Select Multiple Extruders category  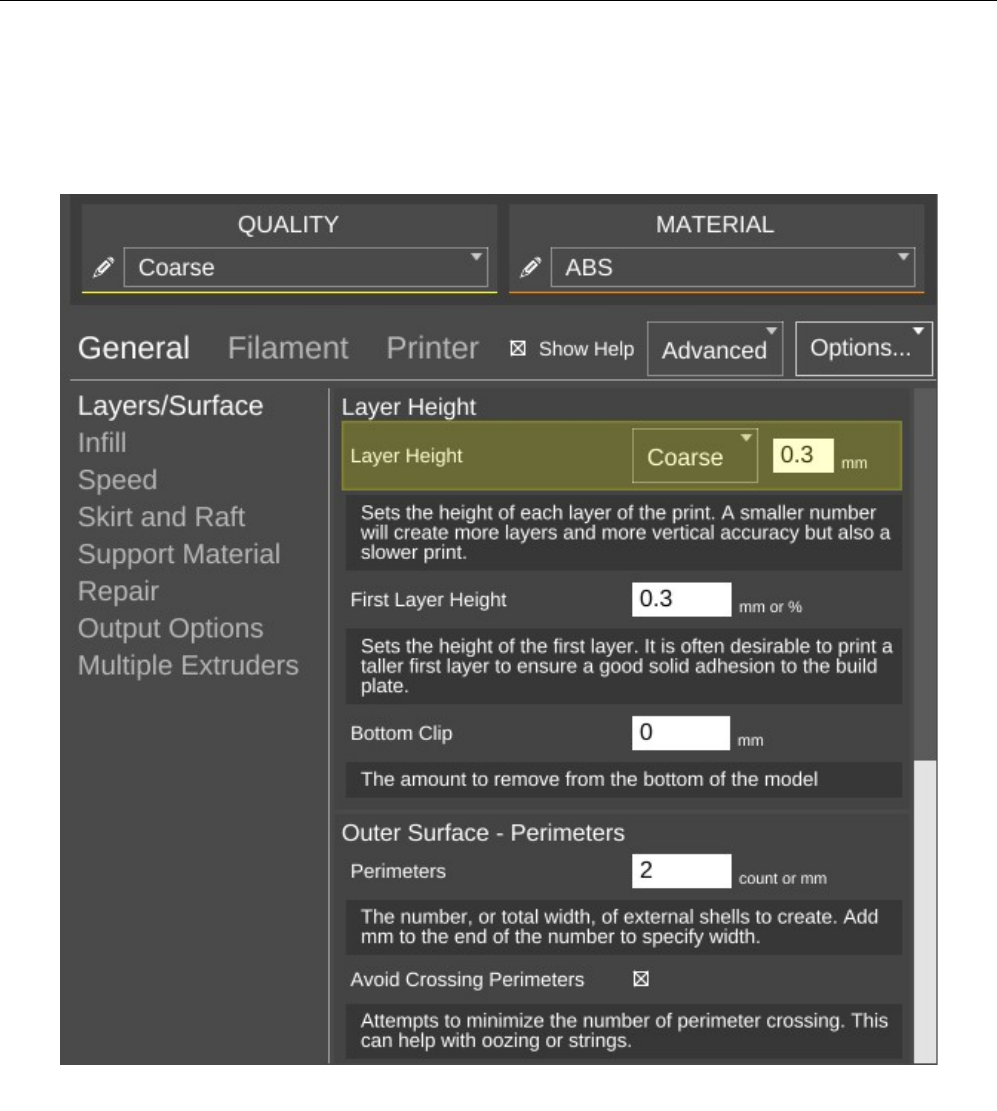[x=188, y=665]
